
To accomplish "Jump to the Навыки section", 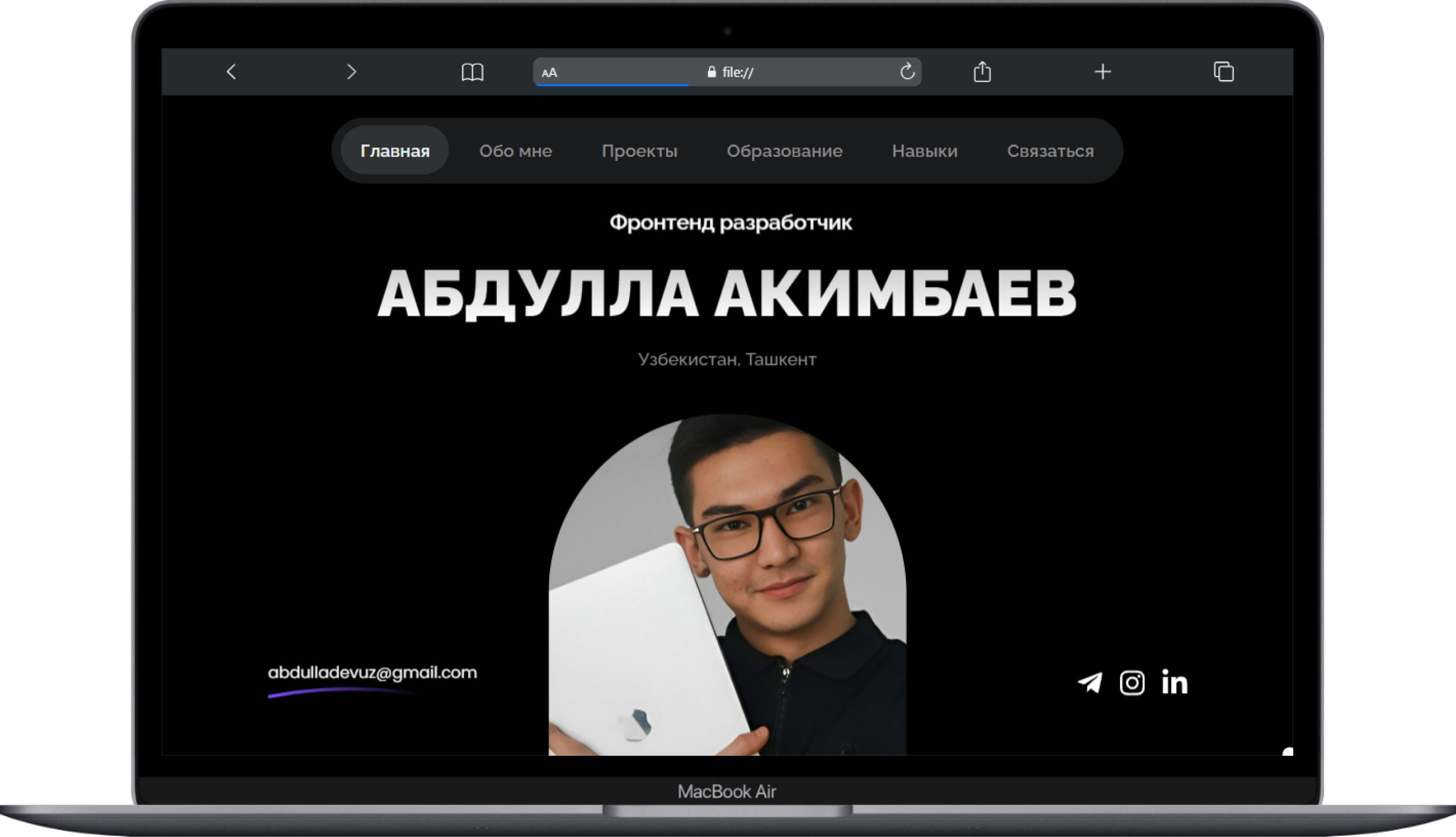I will coord(924,151).
